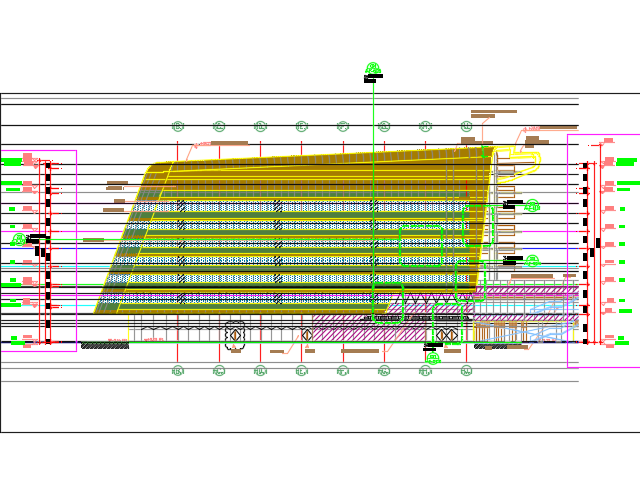Select the diamond door symbol at the lower-left base
The height and width of the screenshot is (480, 640).
235,334
